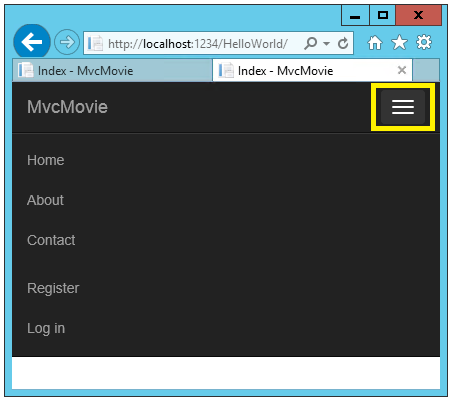Click the Register link
Screen dimensions: 453x405
53,288
